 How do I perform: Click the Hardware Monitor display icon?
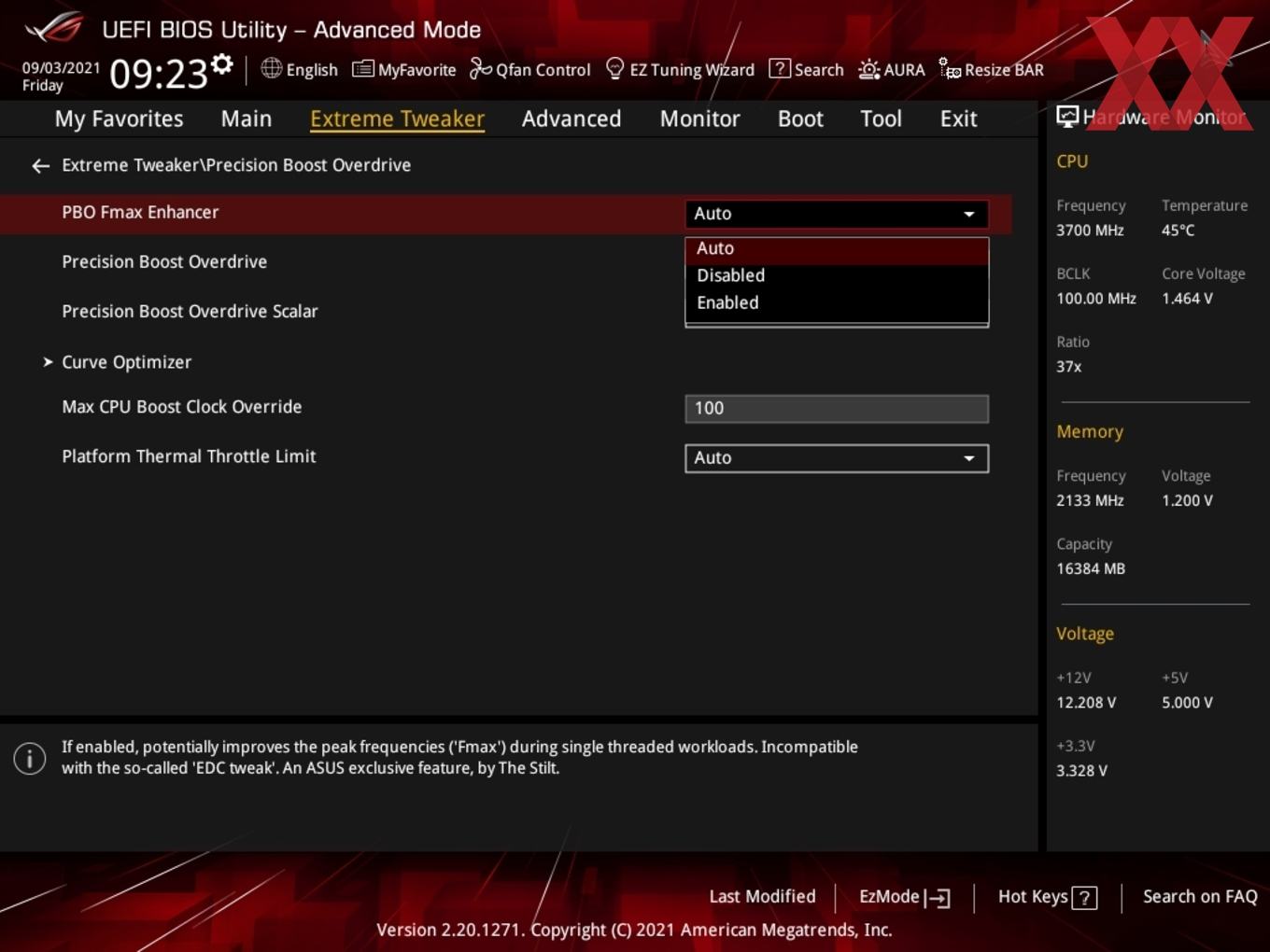click(1067, 117)
